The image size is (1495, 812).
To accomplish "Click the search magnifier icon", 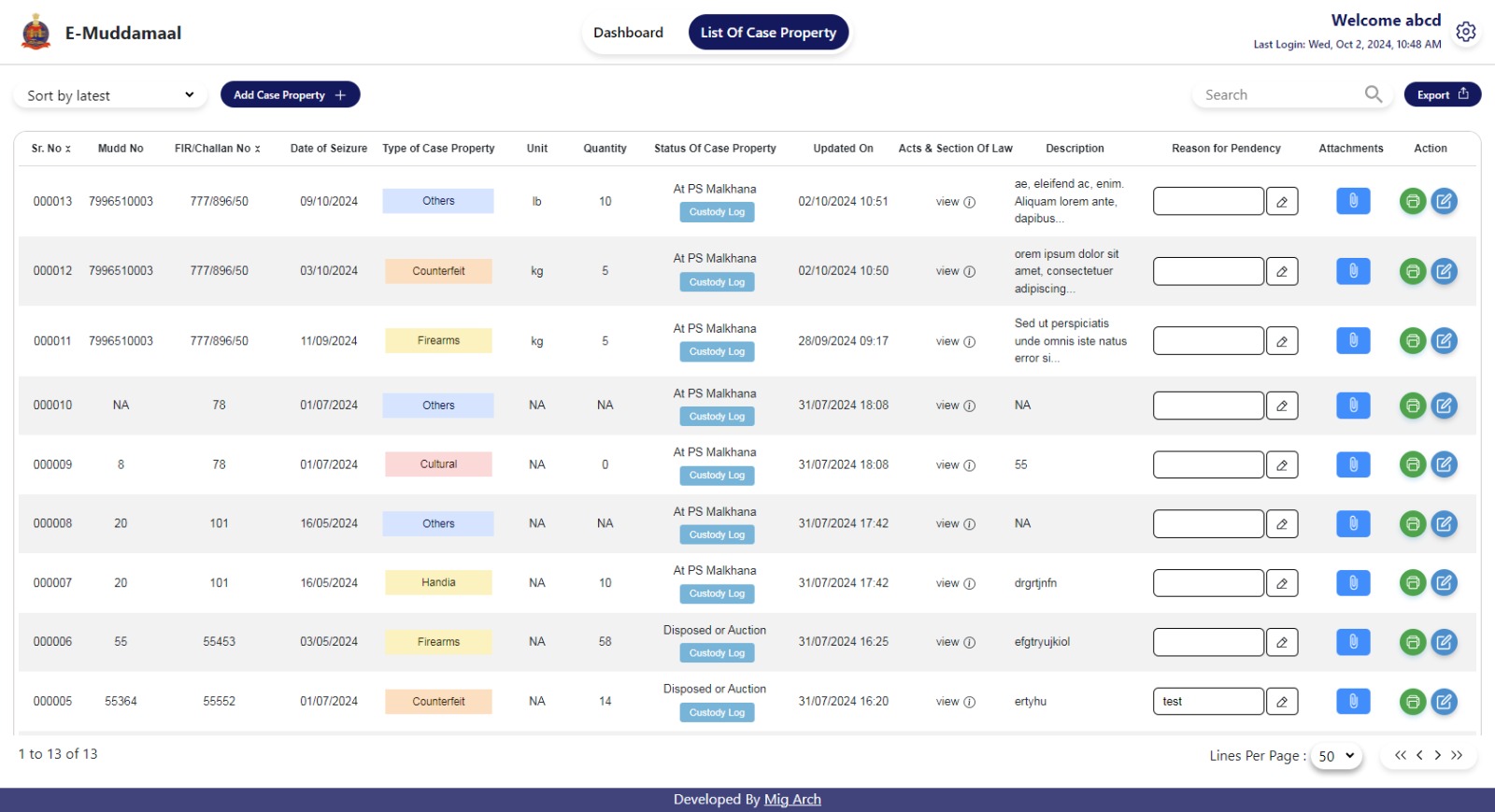I will tap(1374, 94).
